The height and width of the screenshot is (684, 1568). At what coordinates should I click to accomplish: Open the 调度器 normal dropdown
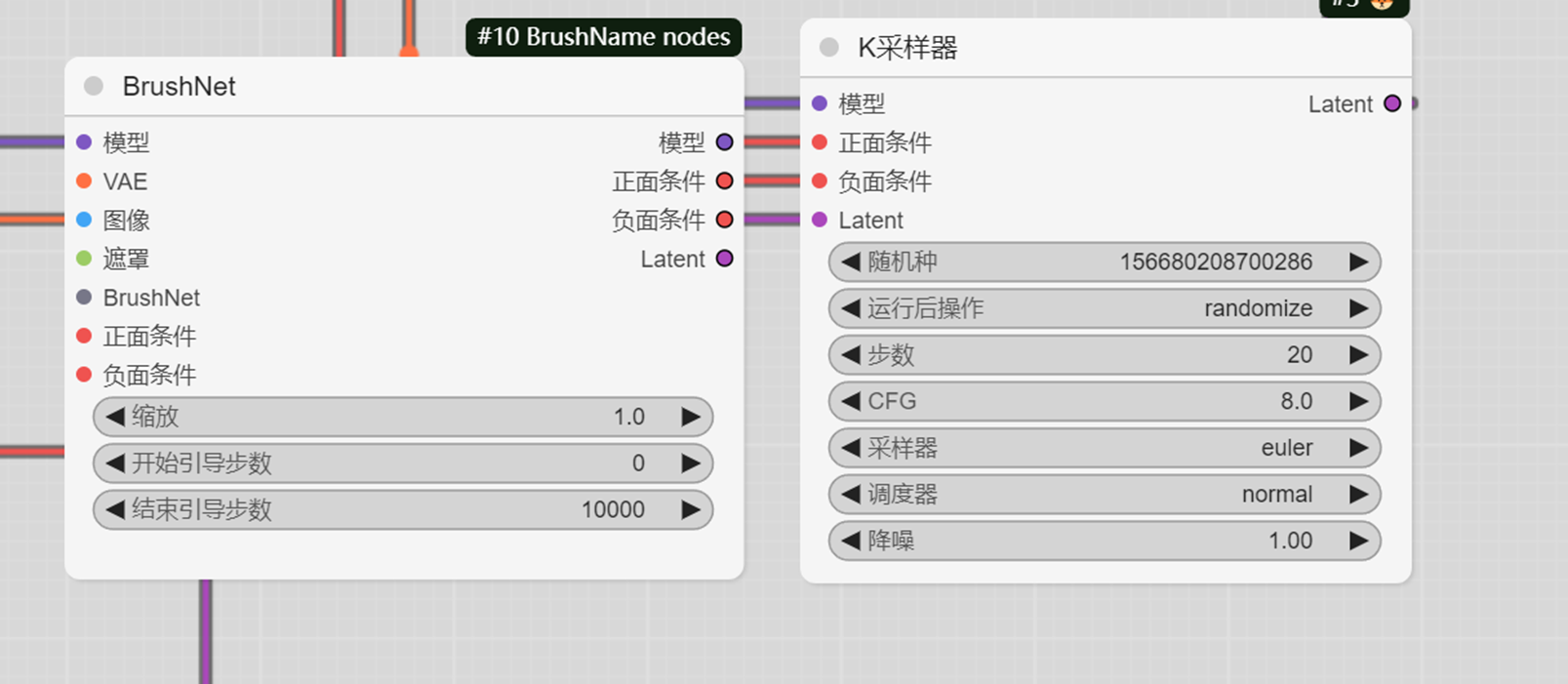[1105, 494]
